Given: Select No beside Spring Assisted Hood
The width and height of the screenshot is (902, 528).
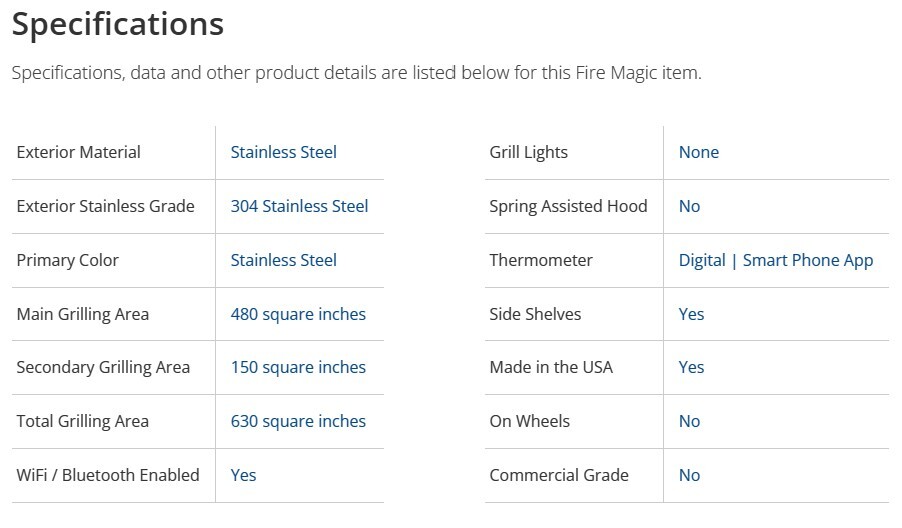Looking at the screenshot, I should point(689,206).
